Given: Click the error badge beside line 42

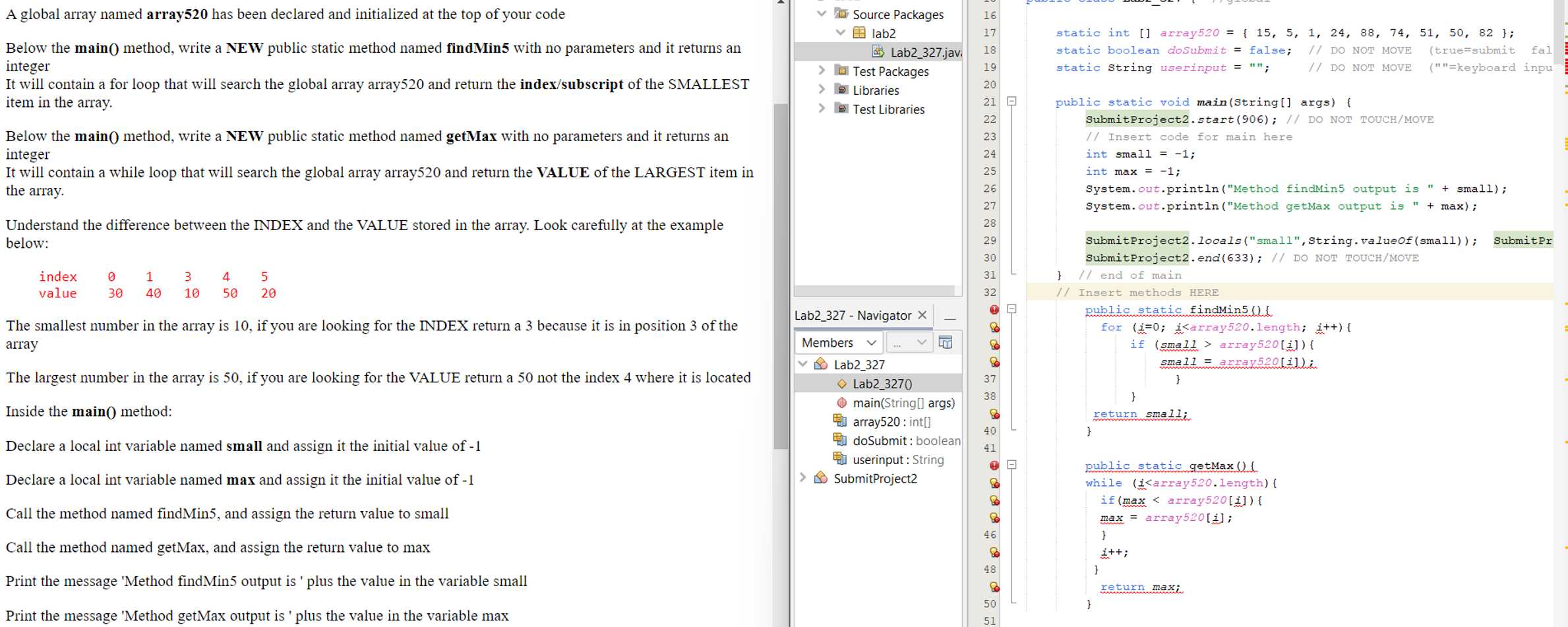Looking at the screenshot, I should tap(994, 465).
